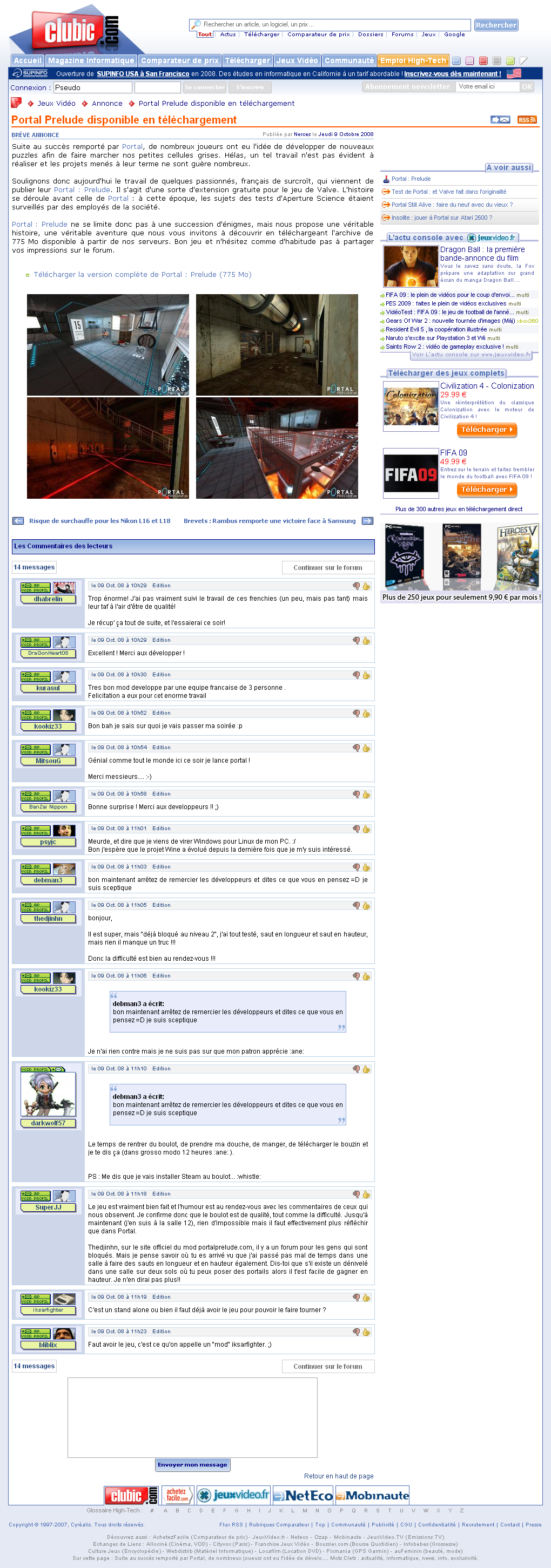The image size is (551, 1568).
Task: Open the Télécharger navigation tab
Action: 247,61
